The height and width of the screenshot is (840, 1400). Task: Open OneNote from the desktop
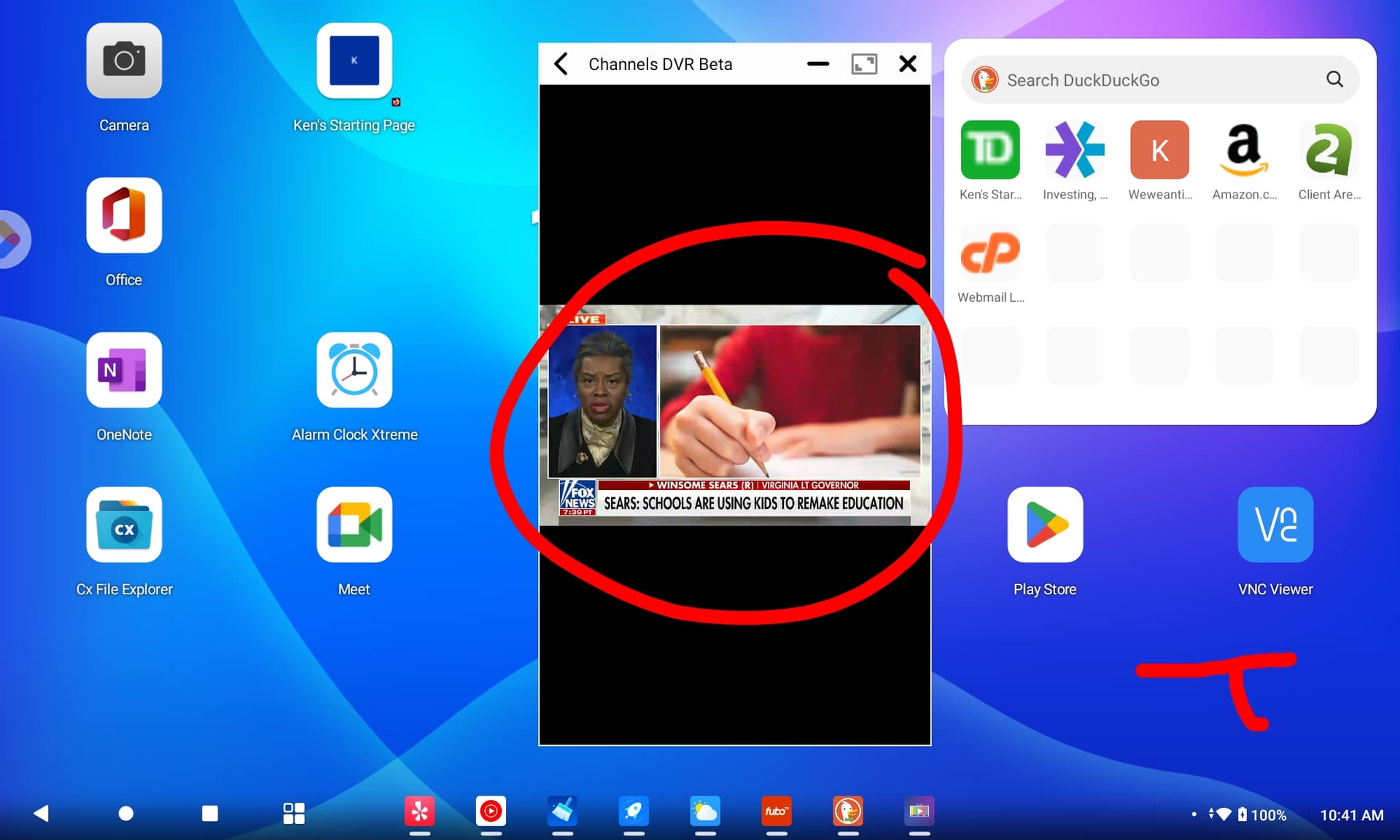[x=124, y=370]
